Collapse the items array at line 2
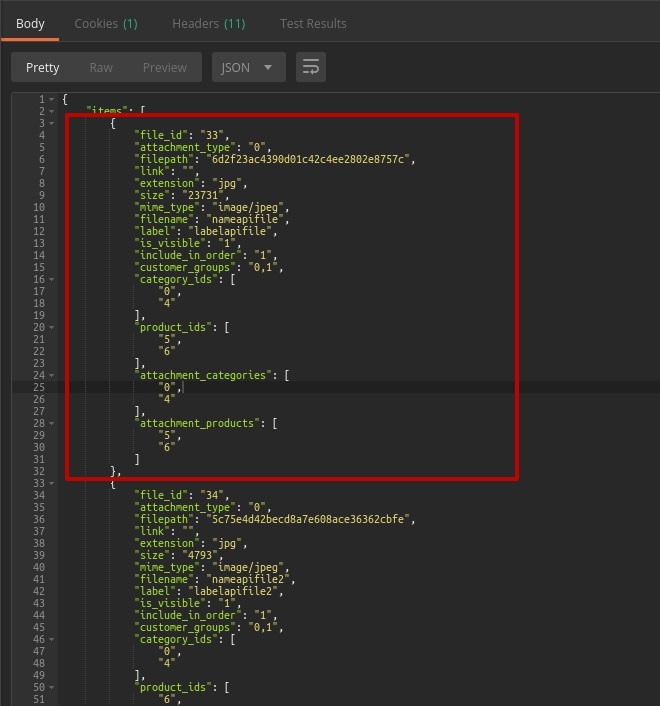This screenshot has width=660, height=706. click(51, 111)
